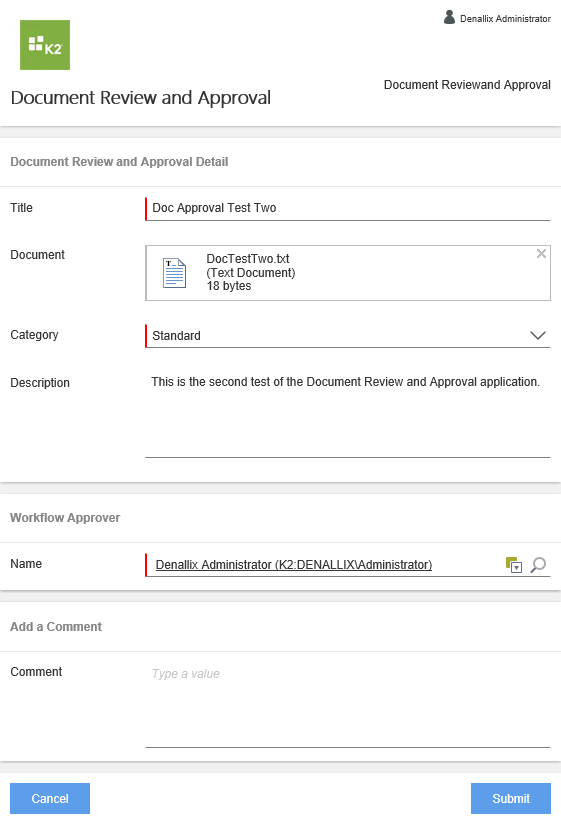Click the Denallix Administrator user name at top
The height and width of the screenshot is (827, 561).
click(x=505, y=18)
